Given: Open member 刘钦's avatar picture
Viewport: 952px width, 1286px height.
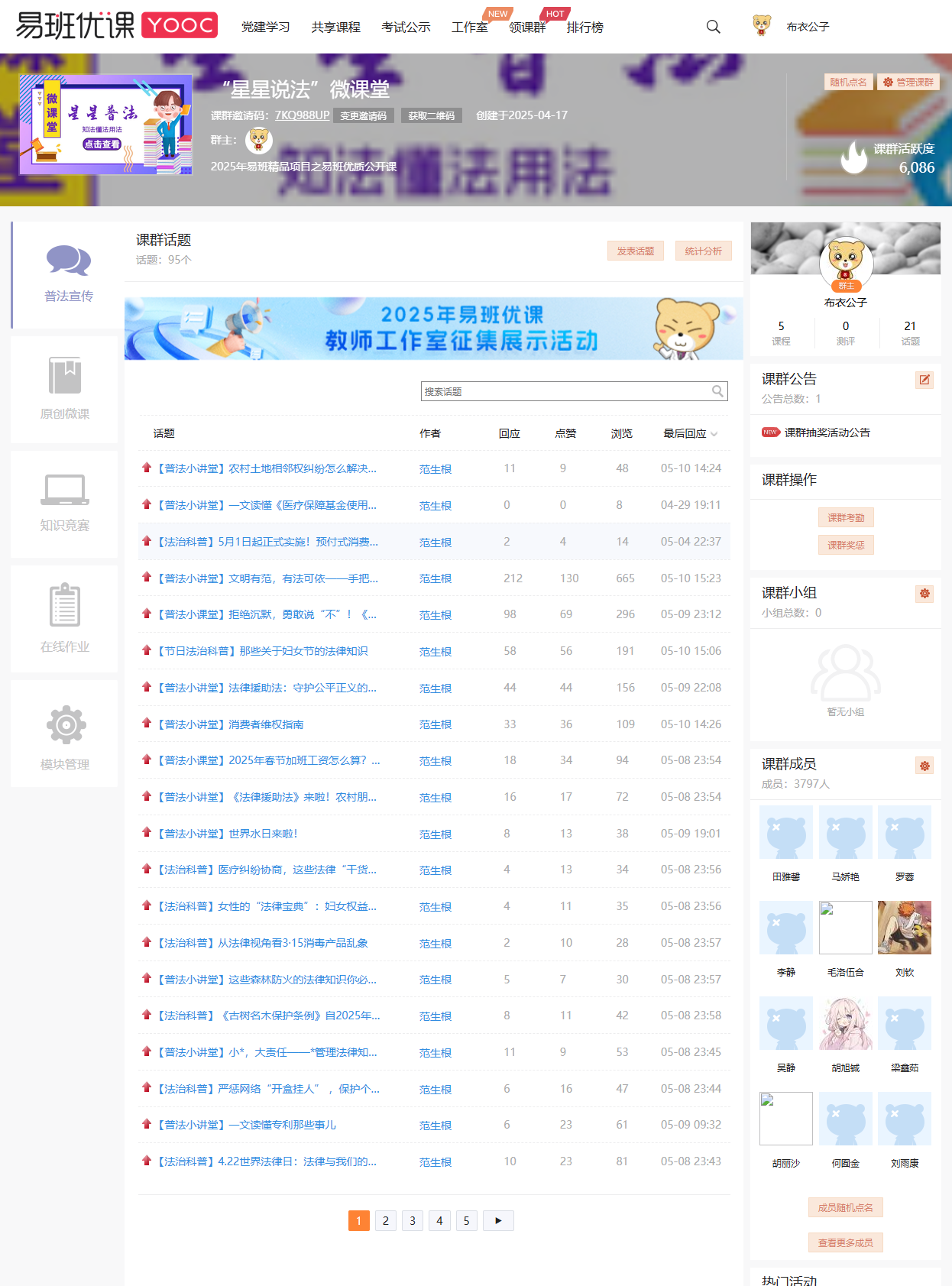Looking at the screenshot, I should (x=905, y=928).
